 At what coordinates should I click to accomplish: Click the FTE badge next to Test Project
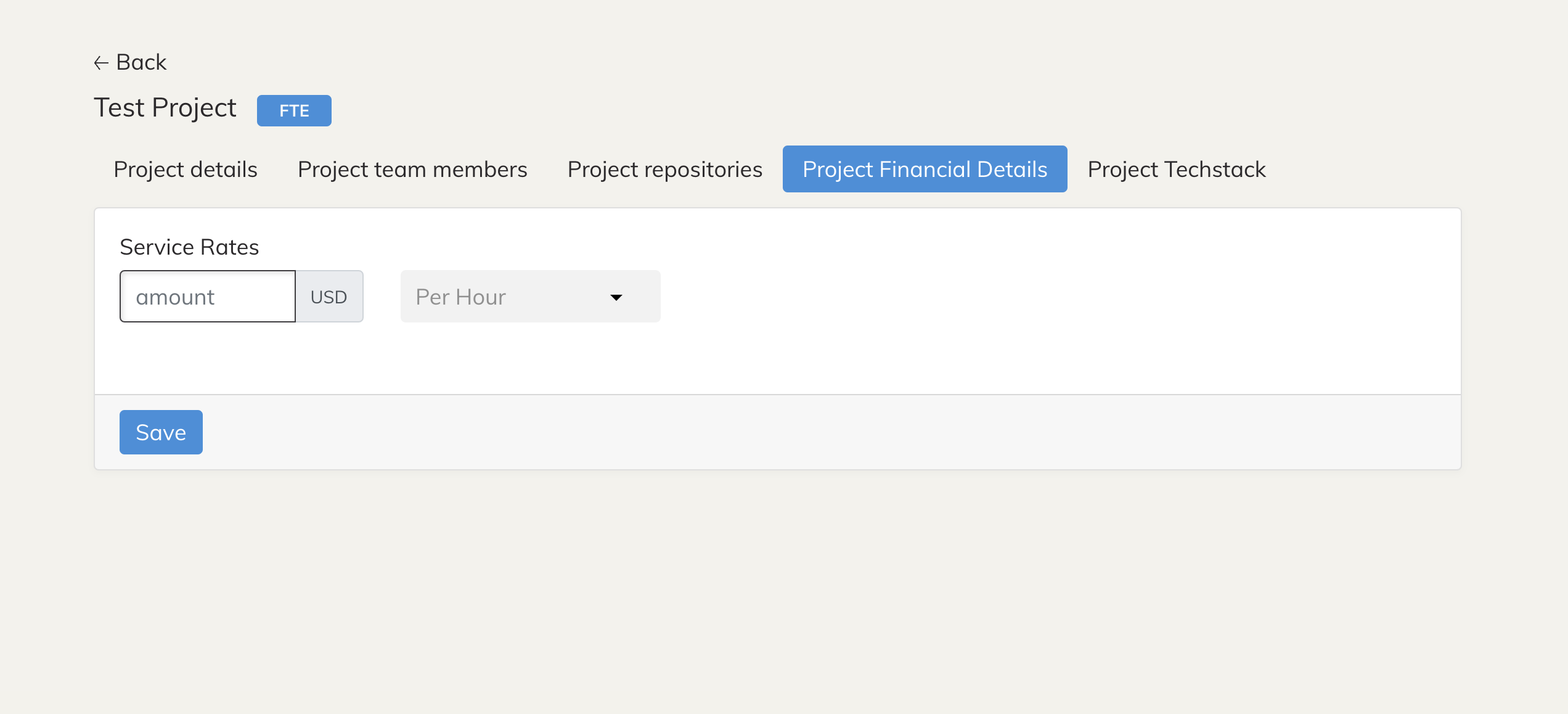[294, 111]
